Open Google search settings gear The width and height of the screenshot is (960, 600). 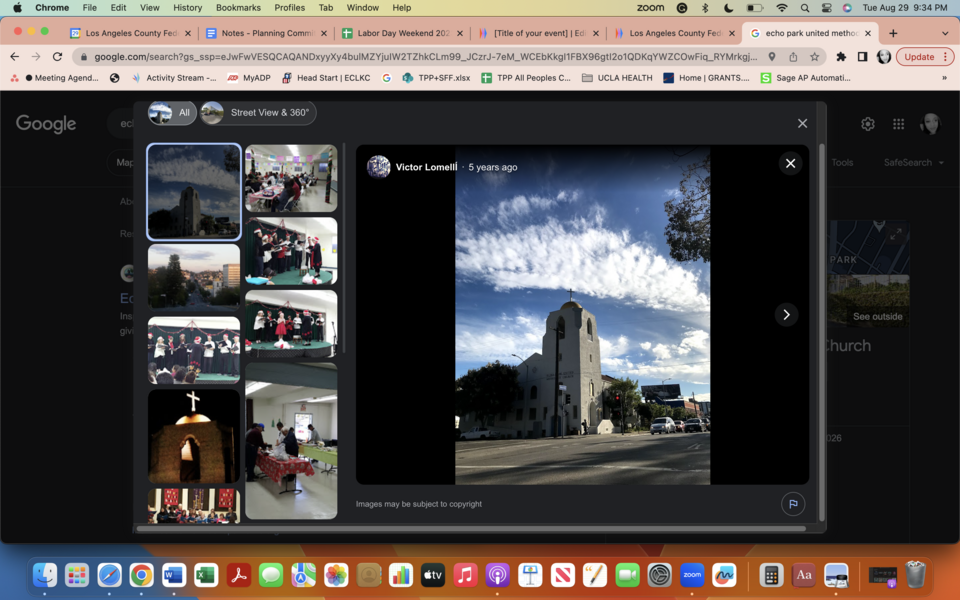[x=867, y=124]
